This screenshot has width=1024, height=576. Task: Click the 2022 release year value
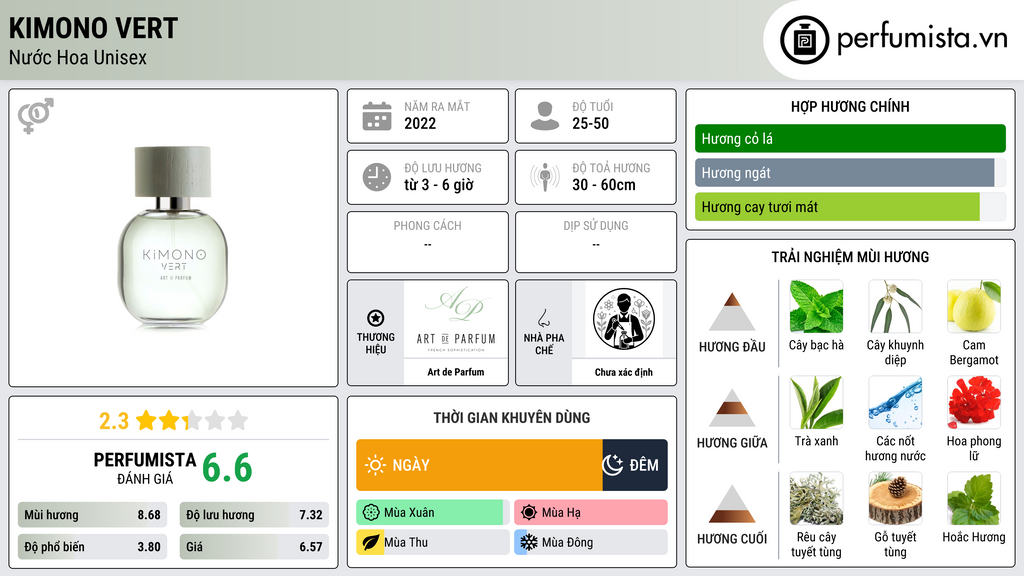point(420,123)
